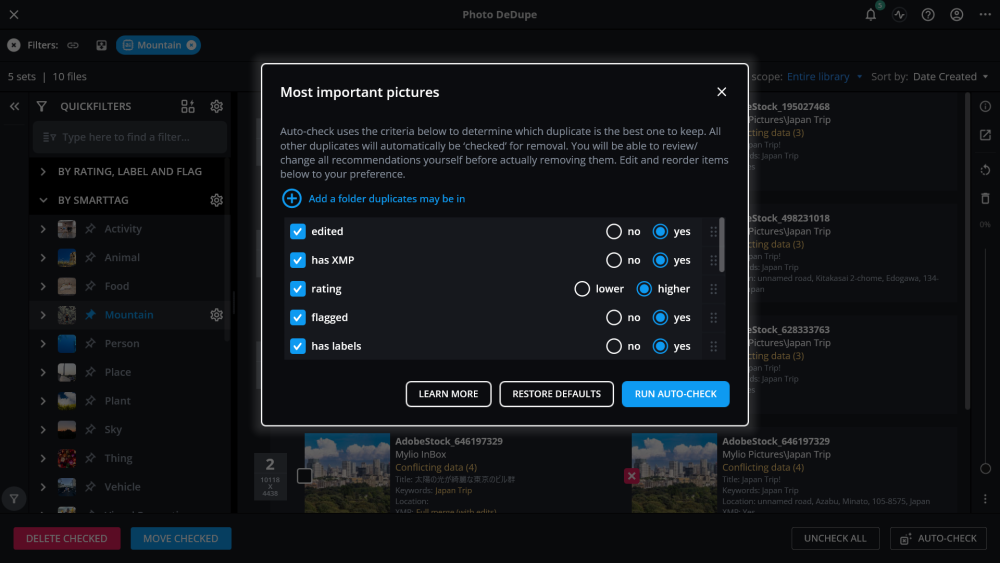This screenshot has height=563, width=1000.
Task: Open the help question mark icon
Action: tap(928, 15)
